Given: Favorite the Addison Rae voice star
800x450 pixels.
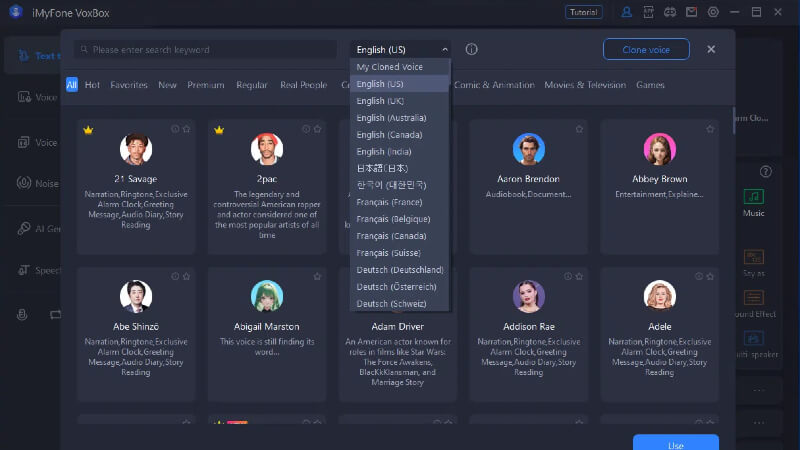Looking at the screenshot, I should 579,276.
